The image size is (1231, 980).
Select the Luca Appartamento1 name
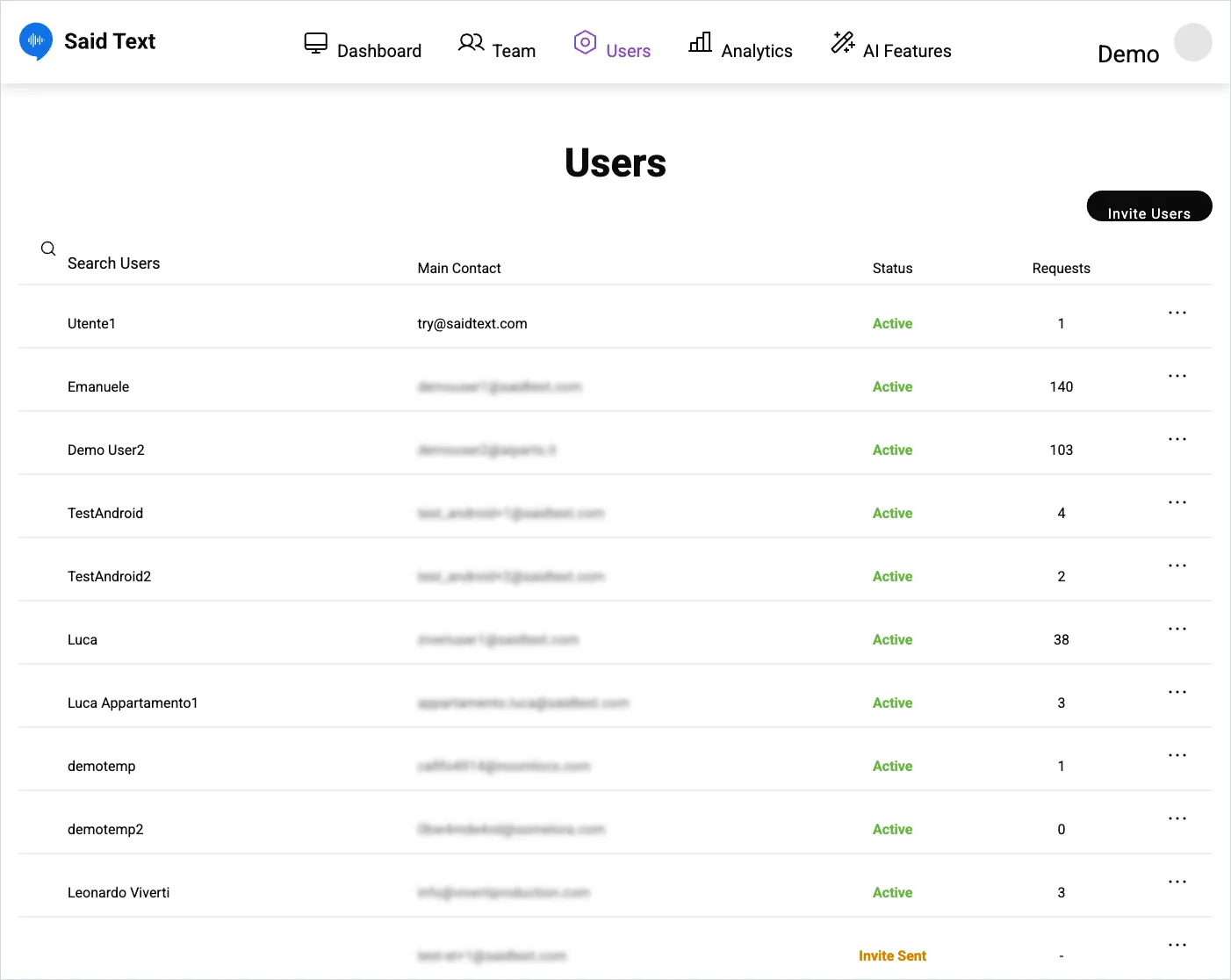pyautogui.click(x=133, y=703)
